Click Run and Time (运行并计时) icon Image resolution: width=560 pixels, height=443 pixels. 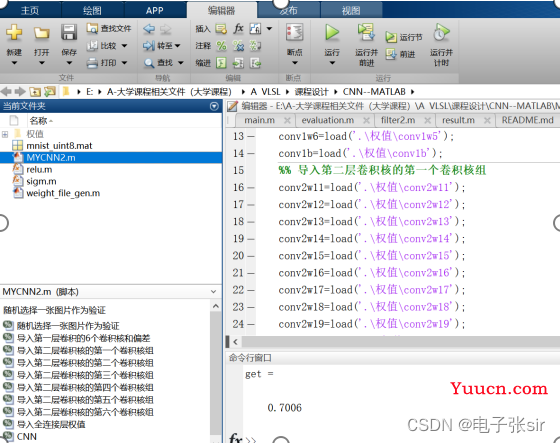(x=441, y=32)
